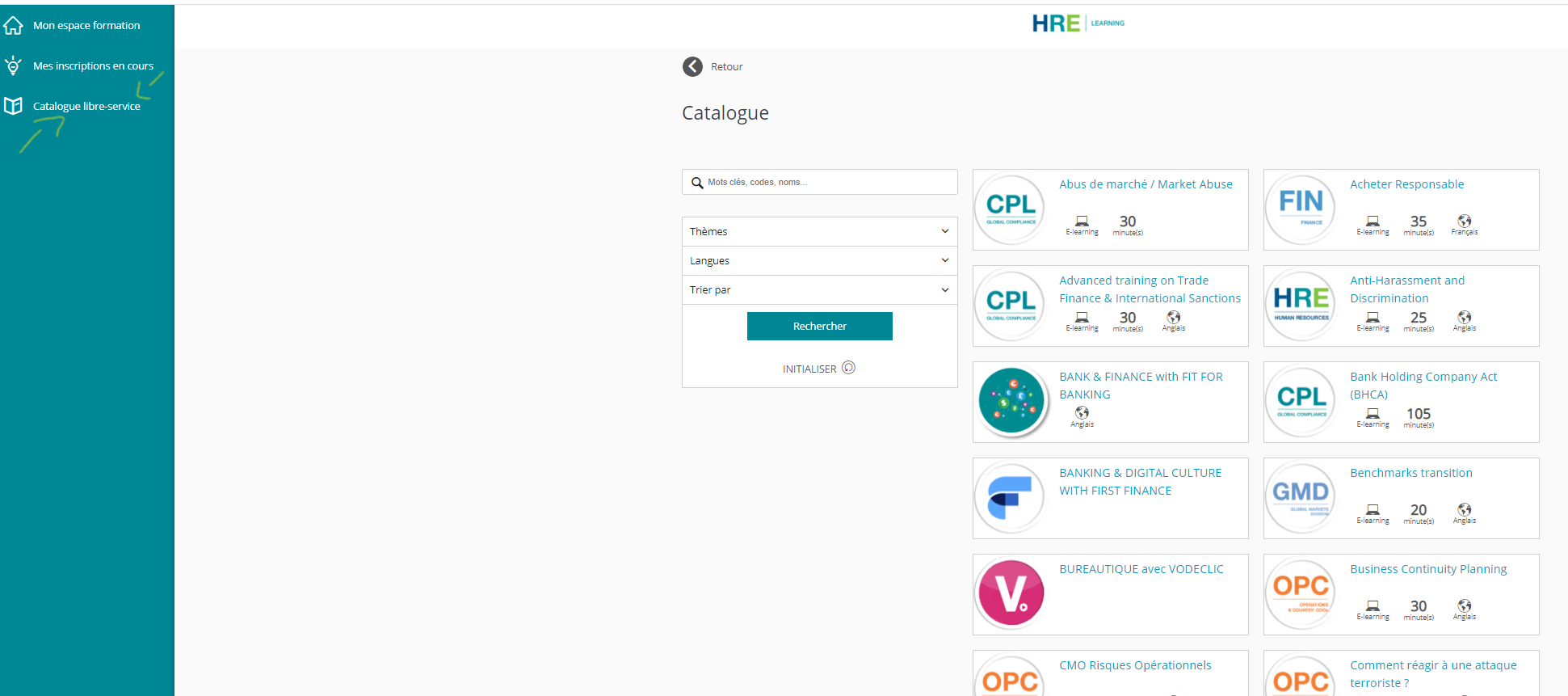The height and width of the screenshot is (696, 1568).
Task: Open Mes inscriptions en cours menu item
Action: [x=93, y=66]
